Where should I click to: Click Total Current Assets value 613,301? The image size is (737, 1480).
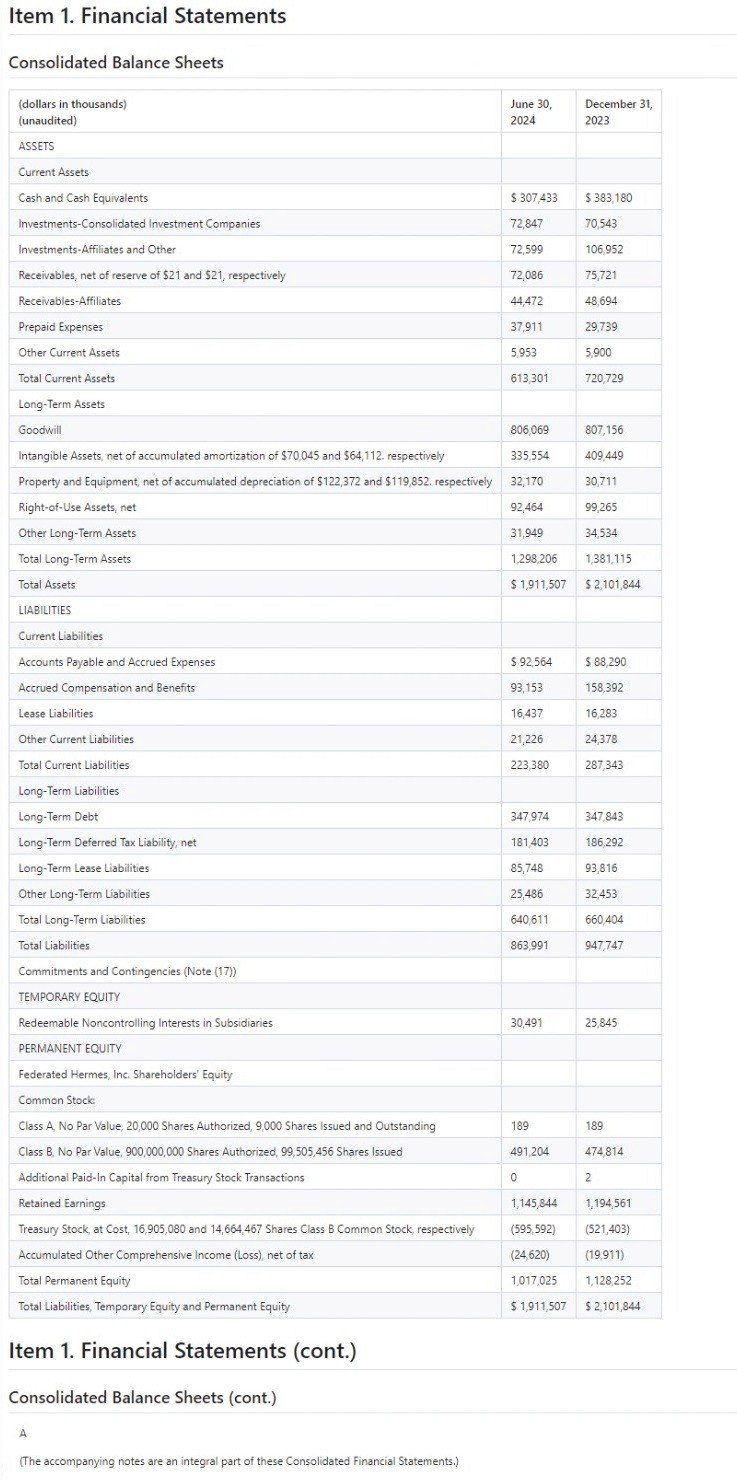coord(529,378)
